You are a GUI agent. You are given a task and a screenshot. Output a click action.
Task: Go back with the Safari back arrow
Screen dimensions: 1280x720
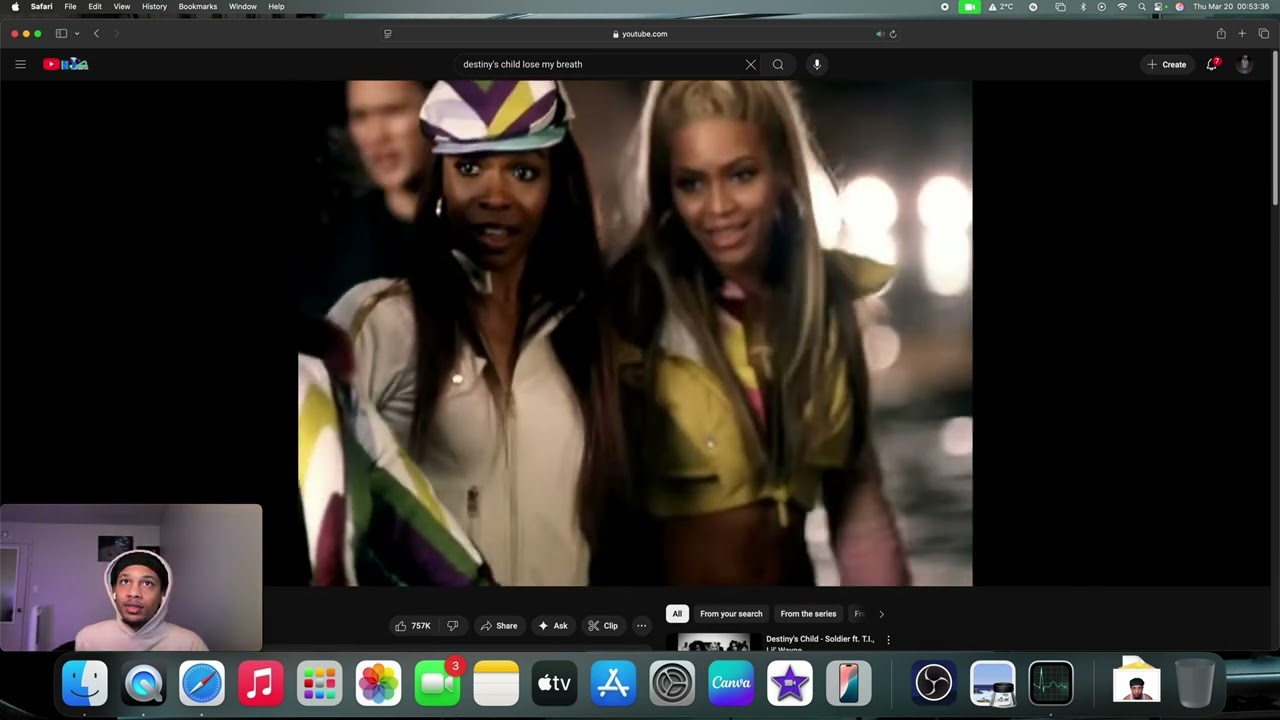coord(96,34)
